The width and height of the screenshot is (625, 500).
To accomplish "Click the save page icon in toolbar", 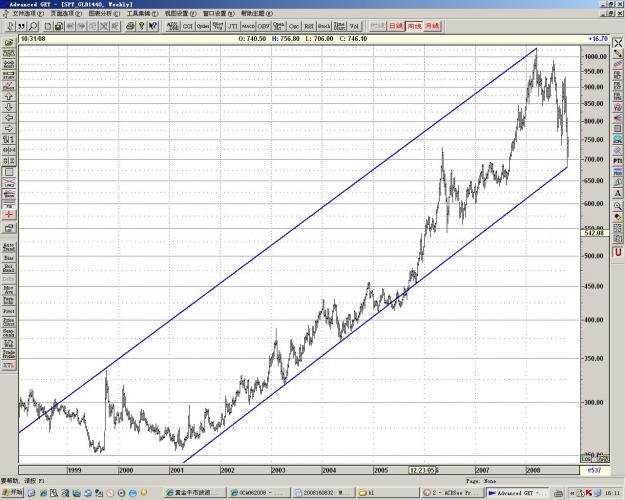I will click(x=59, y=26).
